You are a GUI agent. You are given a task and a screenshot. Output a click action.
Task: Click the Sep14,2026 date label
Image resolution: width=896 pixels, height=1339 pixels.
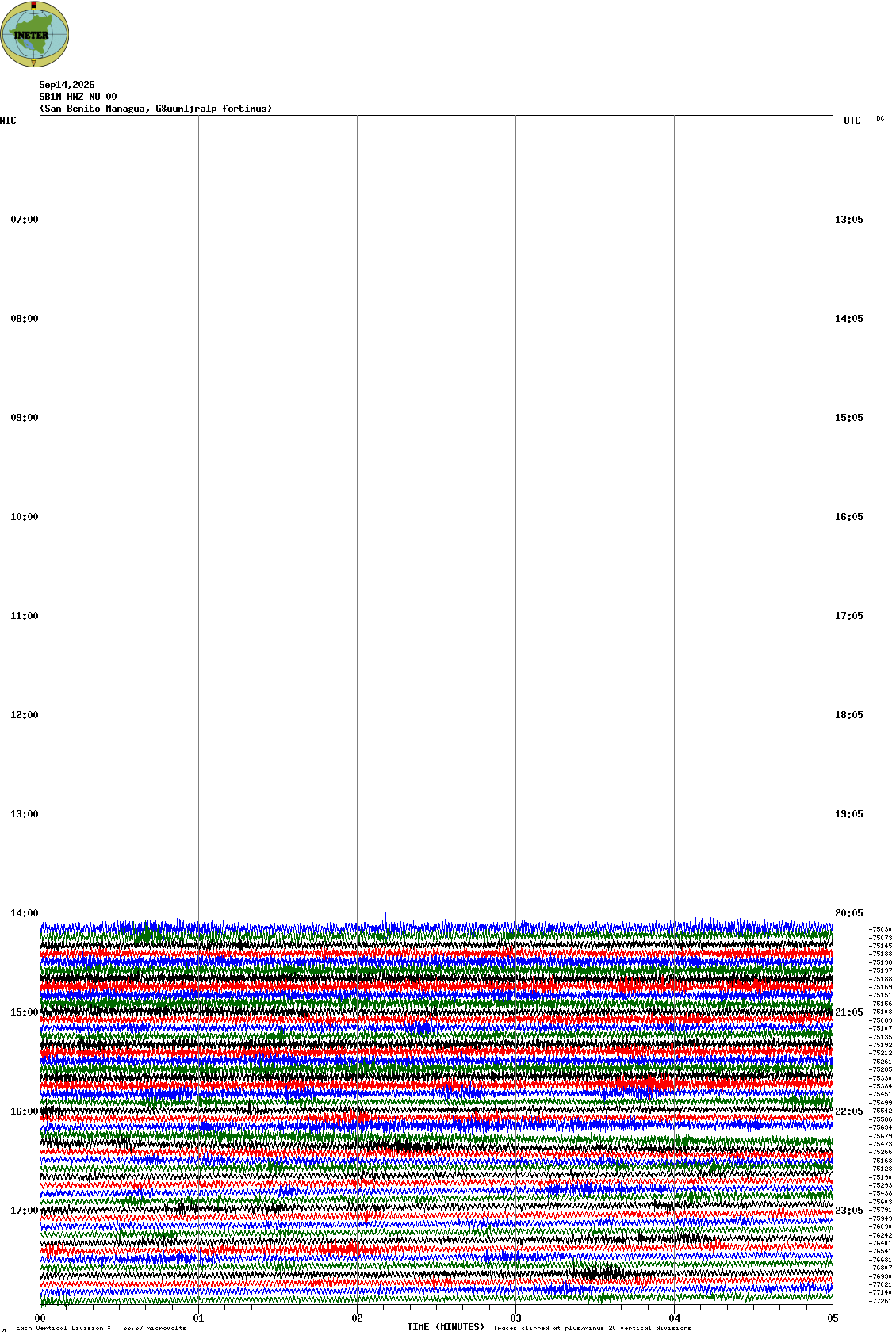[x=67, y=85]
